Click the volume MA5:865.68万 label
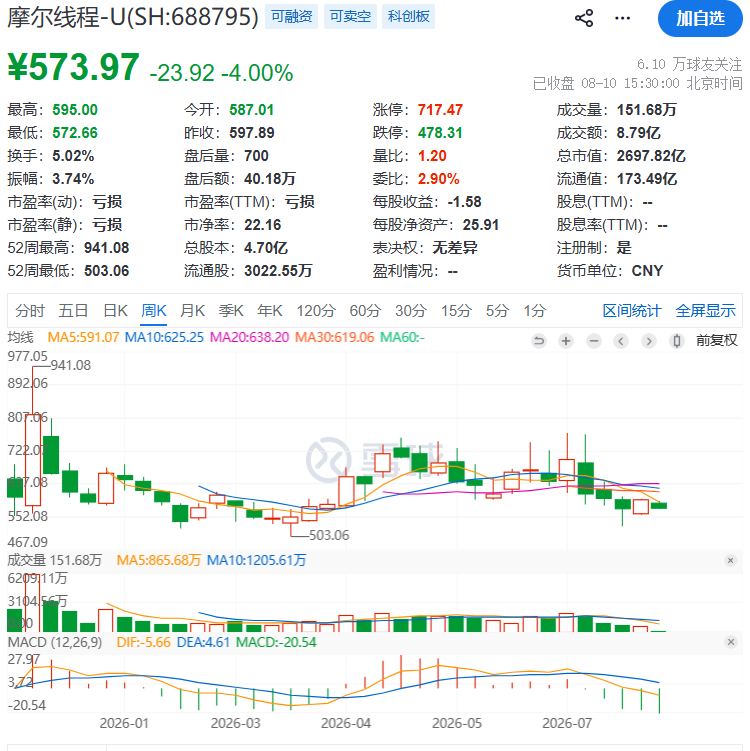750x751 pixels. pos(159,560)
